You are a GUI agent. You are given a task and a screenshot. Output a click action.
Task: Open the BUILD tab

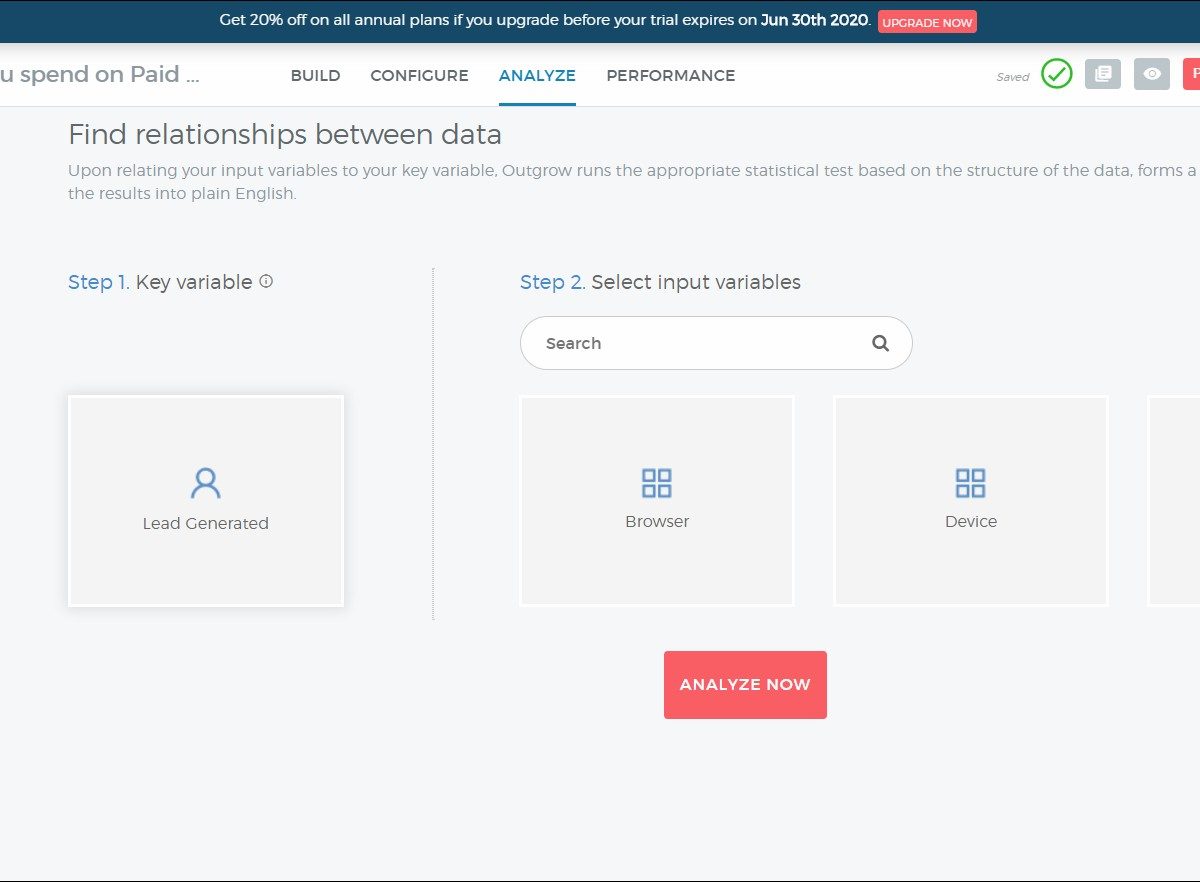(x=315, y=76)
